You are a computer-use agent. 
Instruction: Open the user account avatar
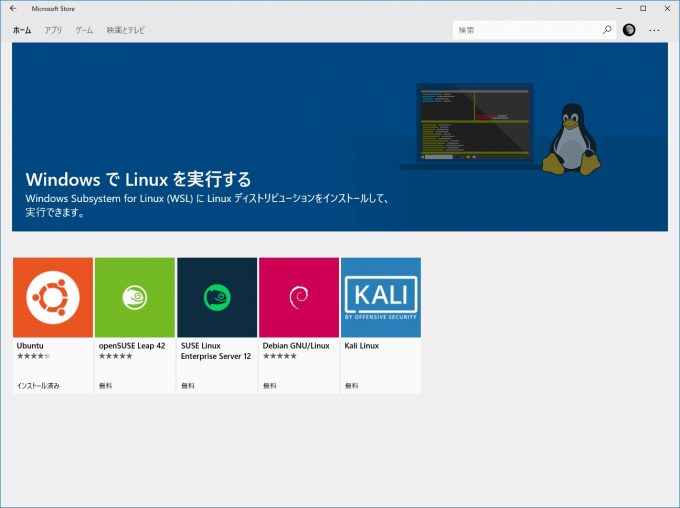coord(629,30)
